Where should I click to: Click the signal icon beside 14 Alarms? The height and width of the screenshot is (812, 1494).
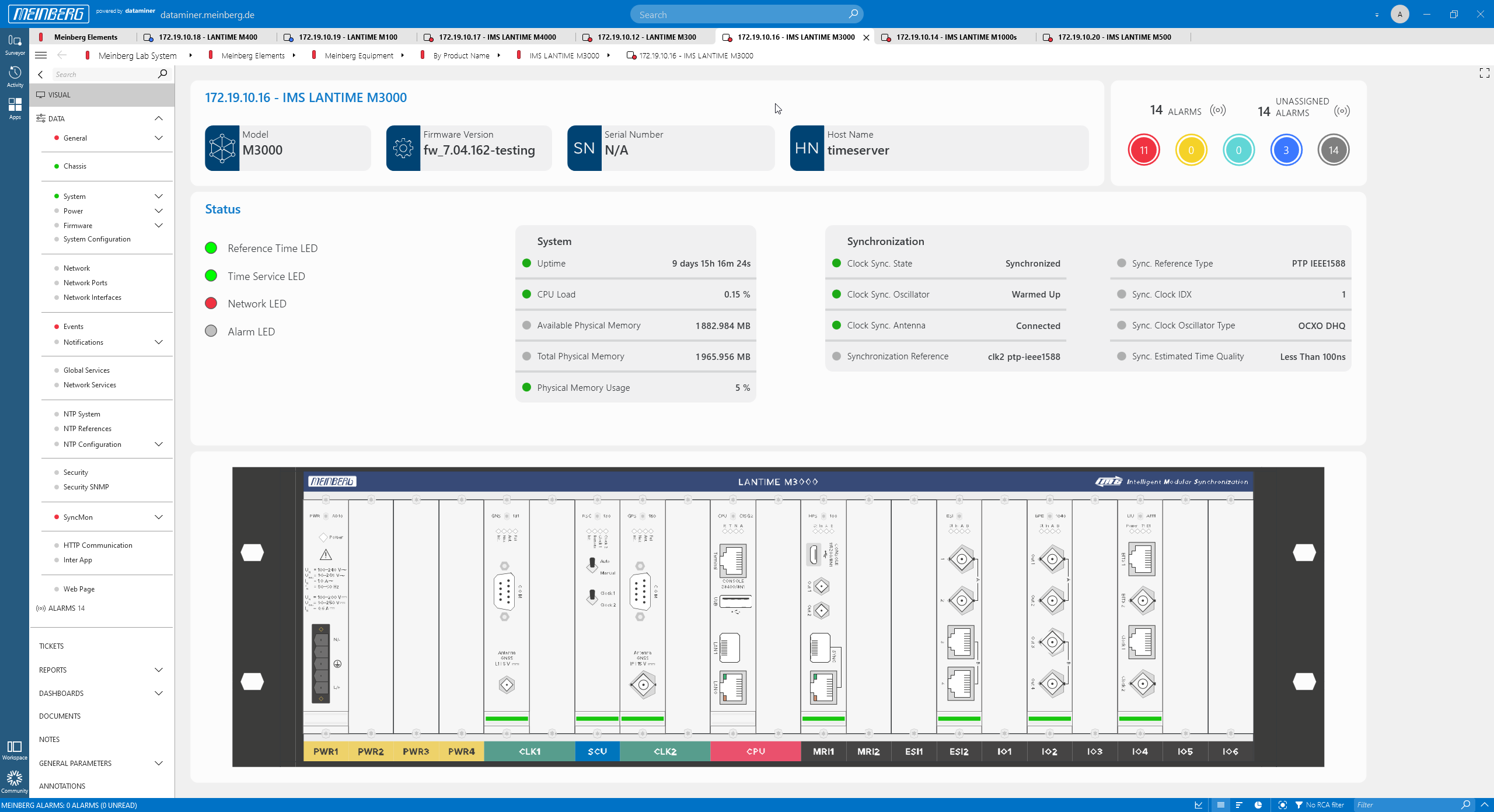click(x=1218, y=110)
